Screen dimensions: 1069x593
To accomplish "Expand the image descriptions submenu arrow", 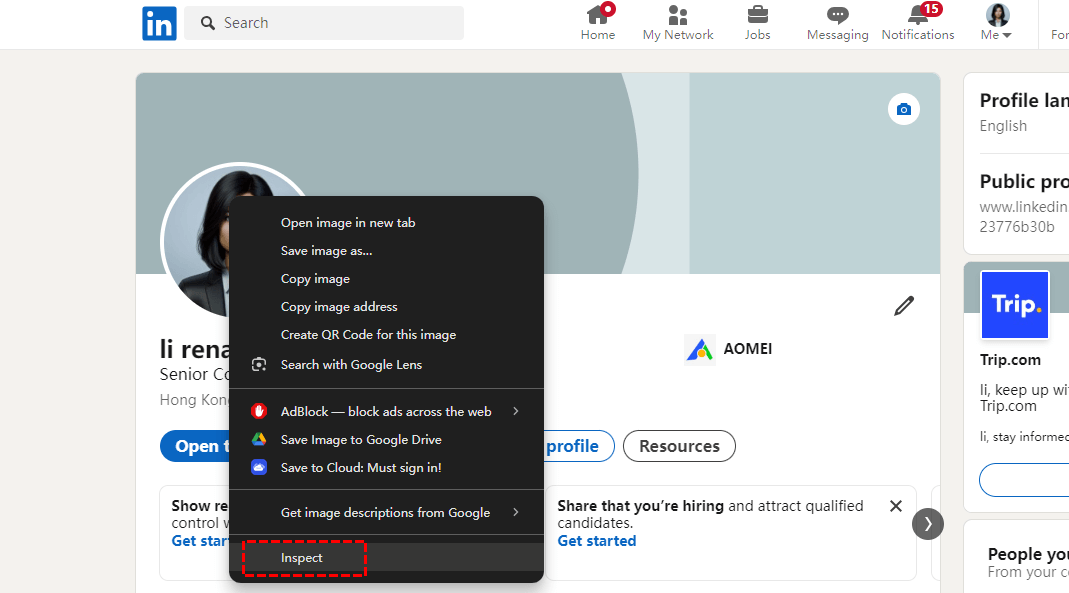I will coord(516,512).
